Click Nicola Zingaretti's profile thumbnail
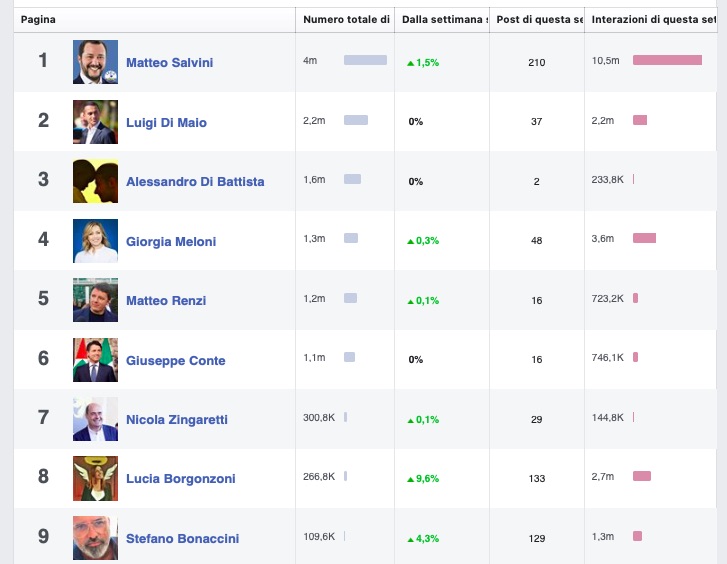The width and height of the screenshot is (727, 564). 95,419
